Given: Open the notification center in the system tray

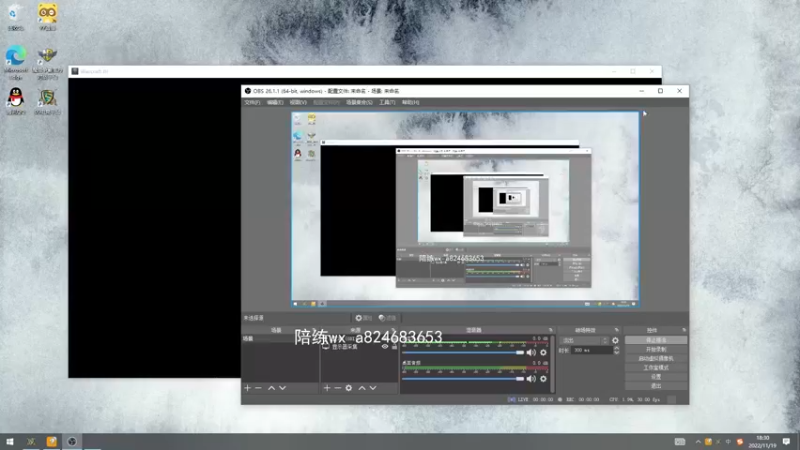Looking at the screenshot, I should point(786,442).
